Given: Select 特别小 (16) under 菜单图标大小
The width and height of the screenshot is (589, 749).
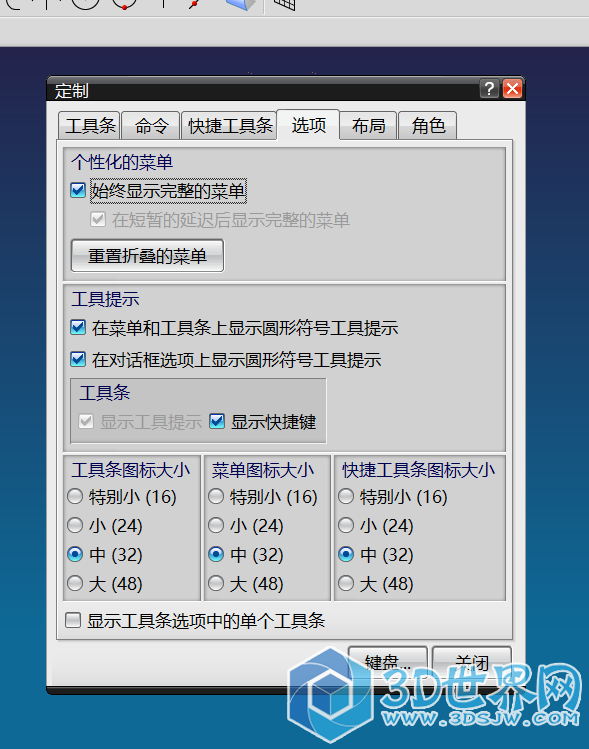Looking at the screenshot, I should pos(216,497).
